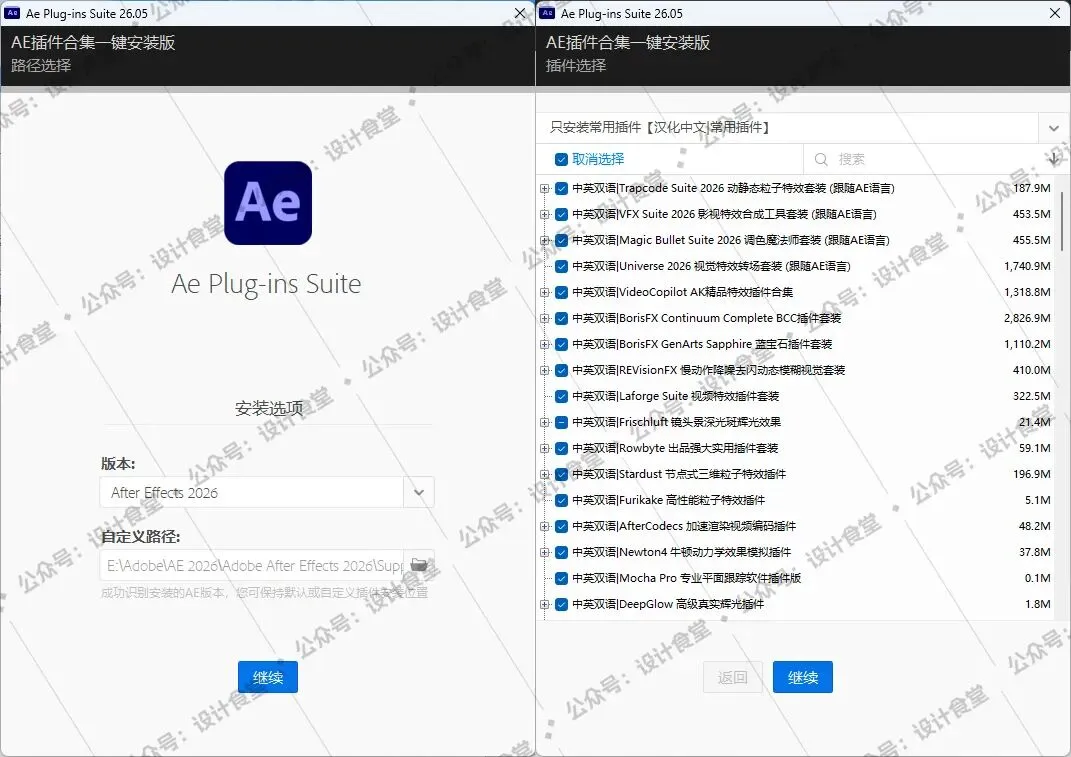This screenshot has height=757, width=1071.
Task: Click the folder browse icon for custom path
Action: (x=419, y=565)
